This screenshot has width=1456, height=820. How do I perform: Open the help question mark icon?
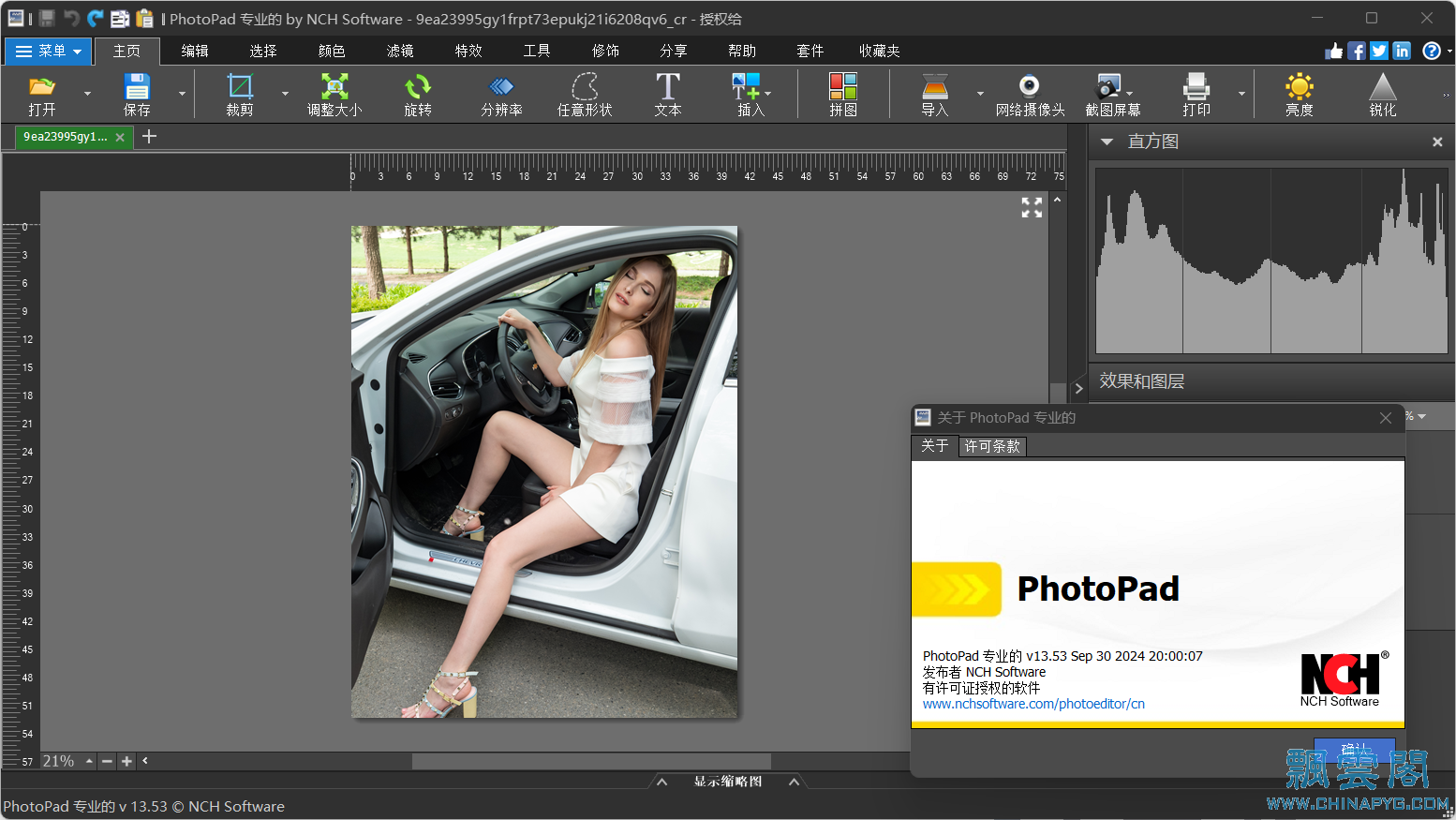pos(1432,51)
